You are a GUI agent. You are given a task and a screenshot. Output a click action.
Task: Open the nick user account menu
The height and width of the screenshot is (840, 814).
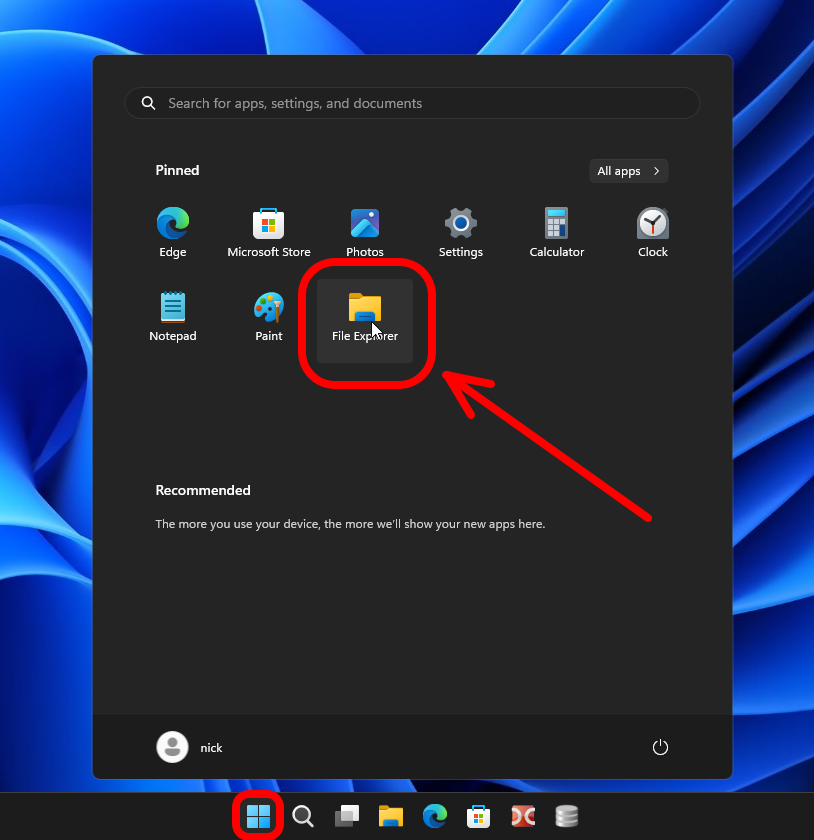(x=190, y=748)
